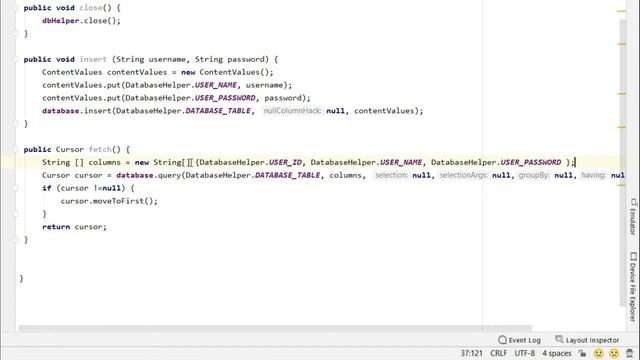The width and height of the screenshot is (640, 360).
Task: Click DATABASE_TABLE in the database.query line
Action: coord(287,175)
